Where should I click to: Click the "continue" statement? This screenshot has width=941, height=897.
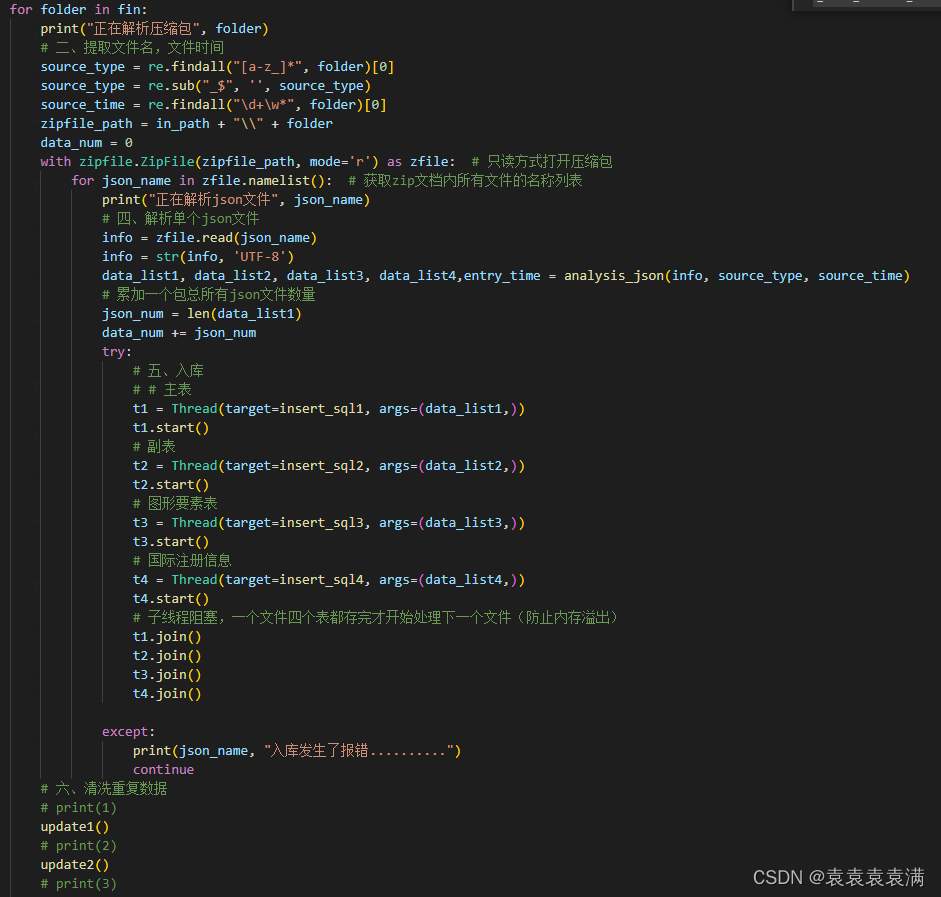click(x=163, y=770)
